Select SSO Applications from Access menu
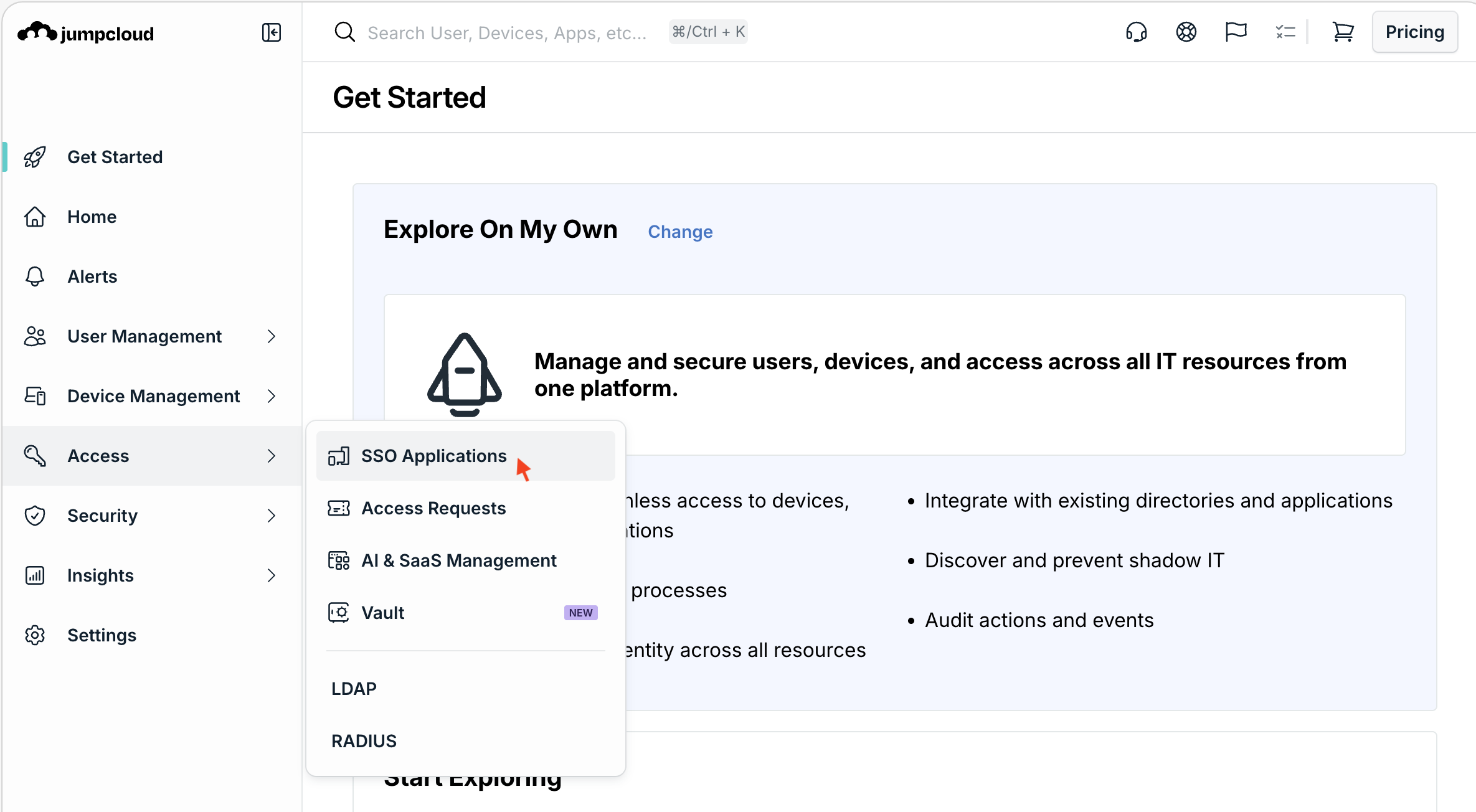Screen dimensions: 1476x812 [x=433, y=456]
